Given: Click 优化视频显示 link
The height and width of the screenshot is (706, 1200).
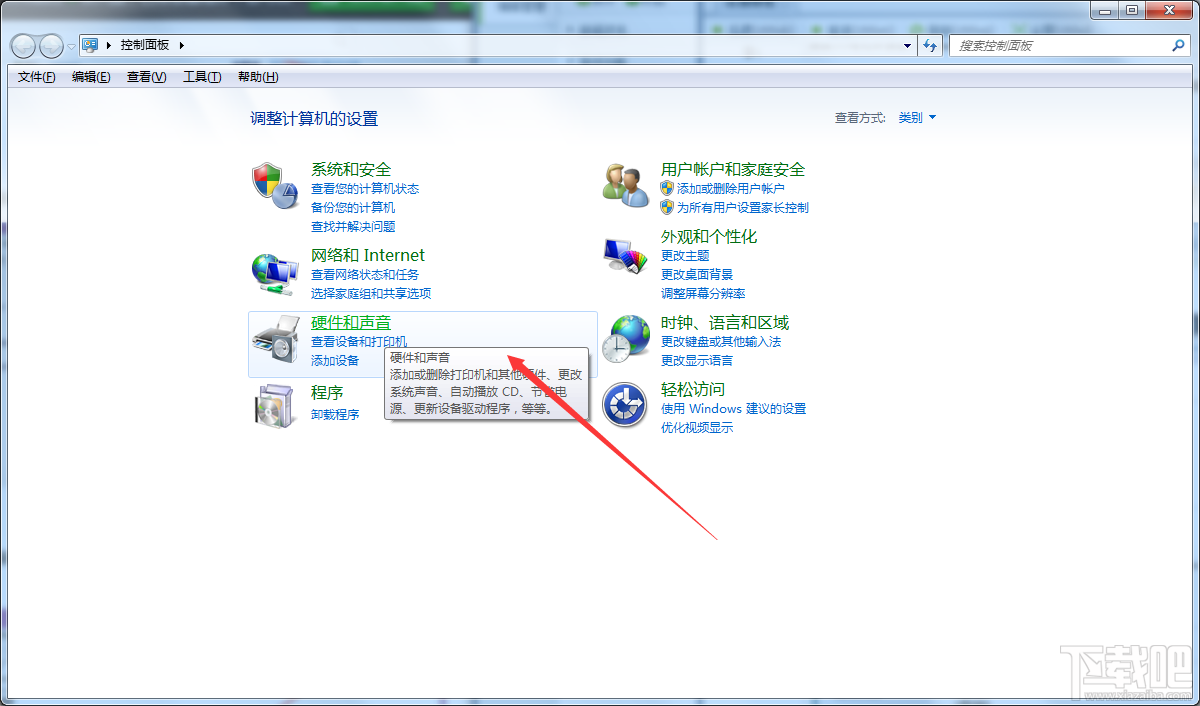Looking at the screenshot, I should (x=697, y=427).
